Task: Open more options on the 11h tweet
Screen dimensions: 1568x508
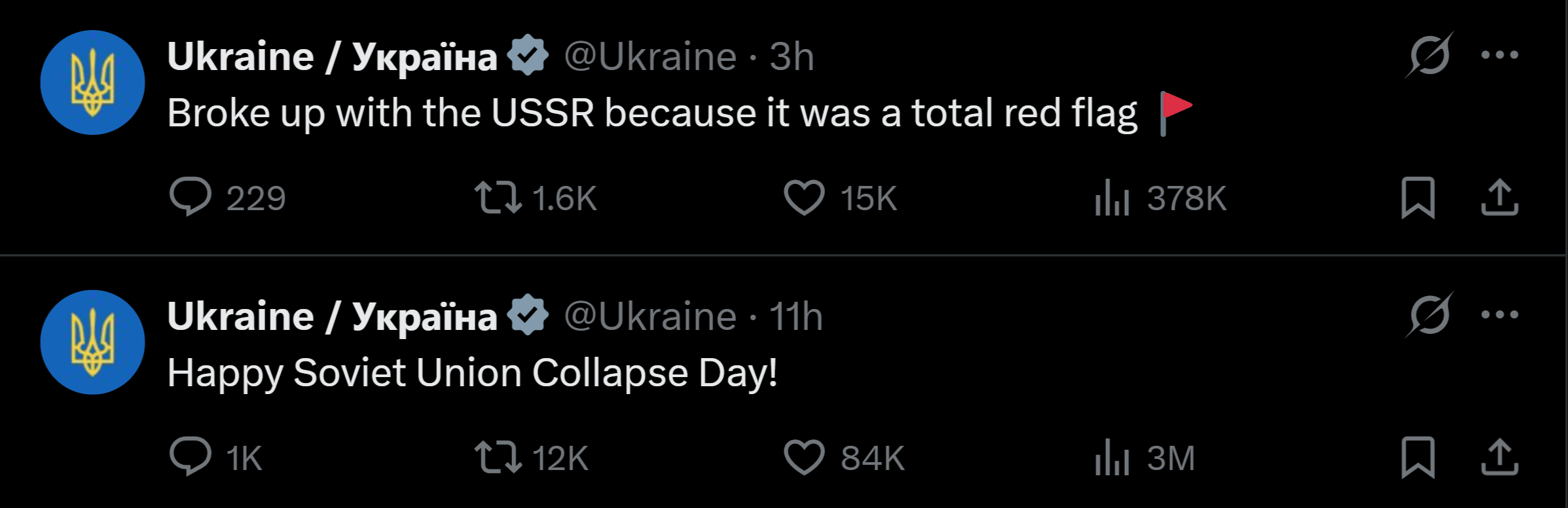Action: pyautogui.click(x=1500, y=315)
